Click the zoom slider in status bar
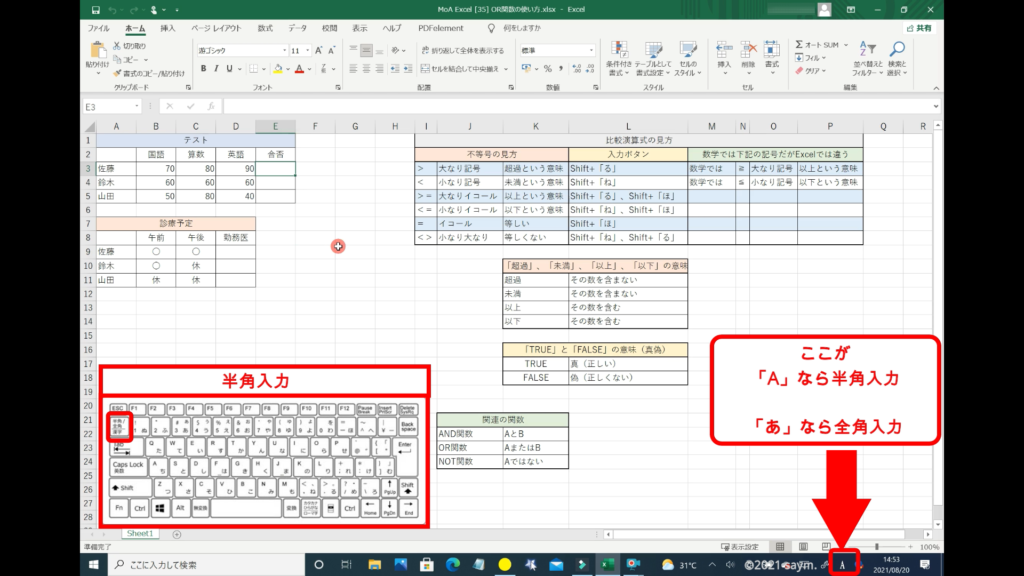Screen dimensions: 1024x576 click(877, 547)
